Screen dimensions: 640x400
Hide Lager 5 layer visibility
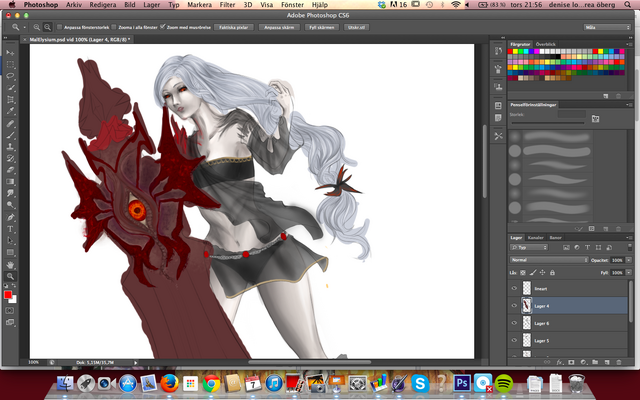(x=514, y=340)
